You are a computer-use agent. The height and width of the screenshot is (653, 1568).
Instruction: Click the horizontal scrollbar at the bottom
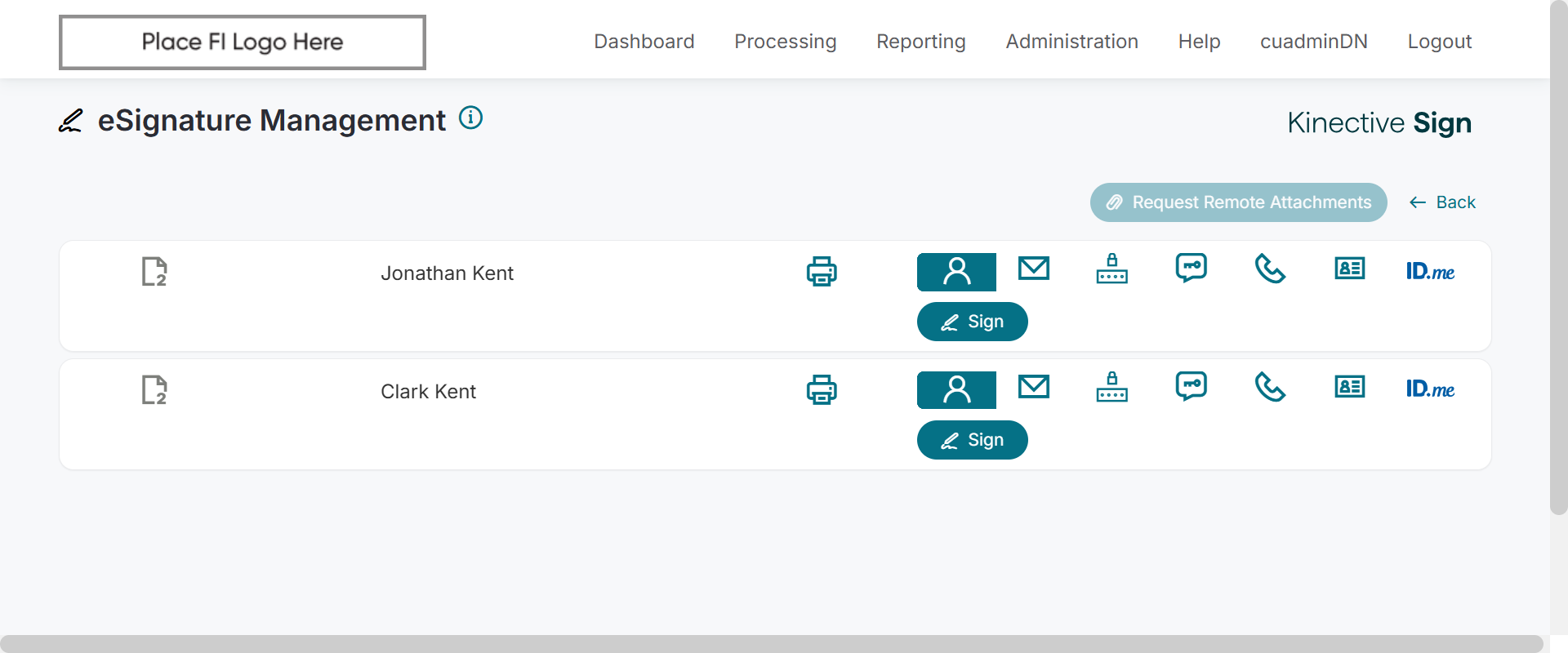(771, 643)
